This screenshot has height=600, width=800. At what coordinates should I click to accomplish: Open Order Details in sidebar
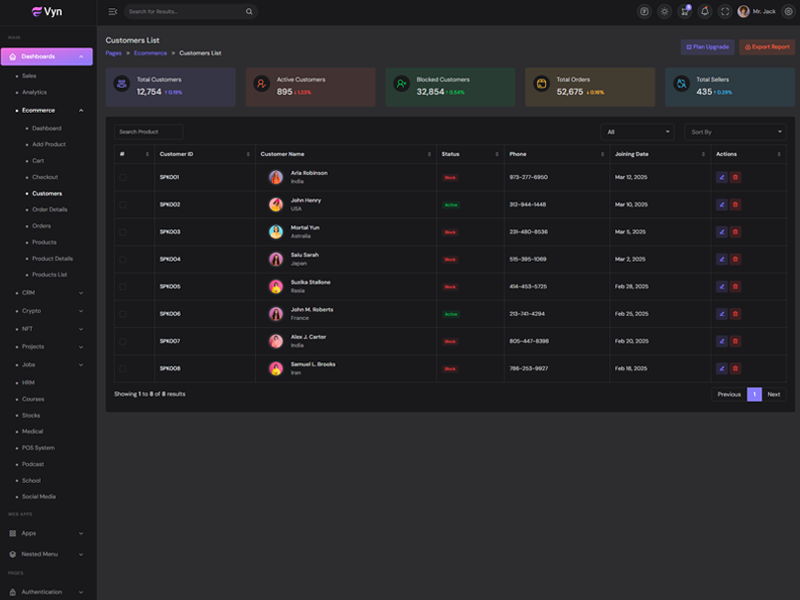(50, 209)
